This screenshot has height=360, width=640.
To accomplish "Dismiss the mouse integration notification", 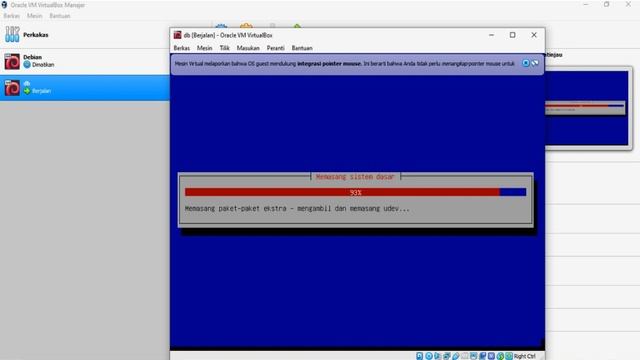I will point(526,63).
